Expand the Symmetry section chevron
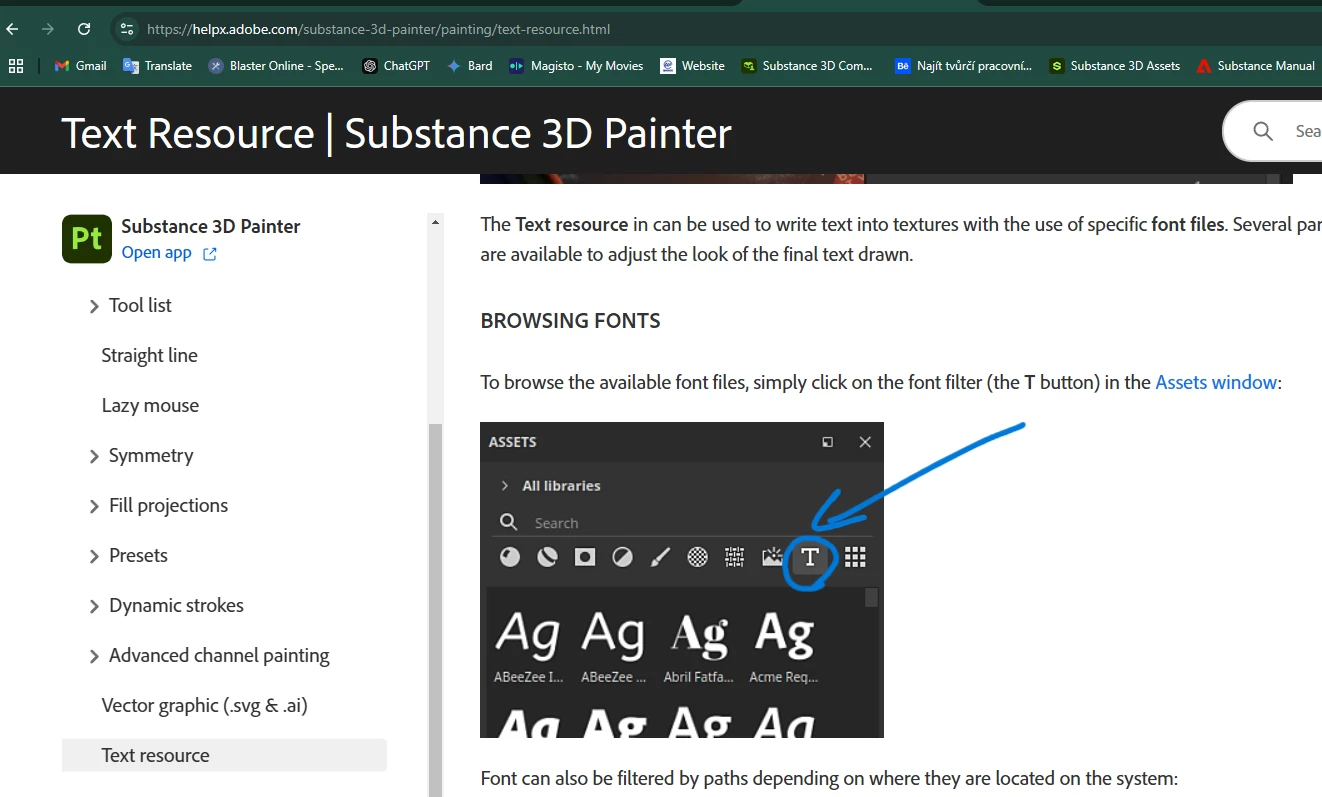The image size is (1322, 797). [94, 456]
